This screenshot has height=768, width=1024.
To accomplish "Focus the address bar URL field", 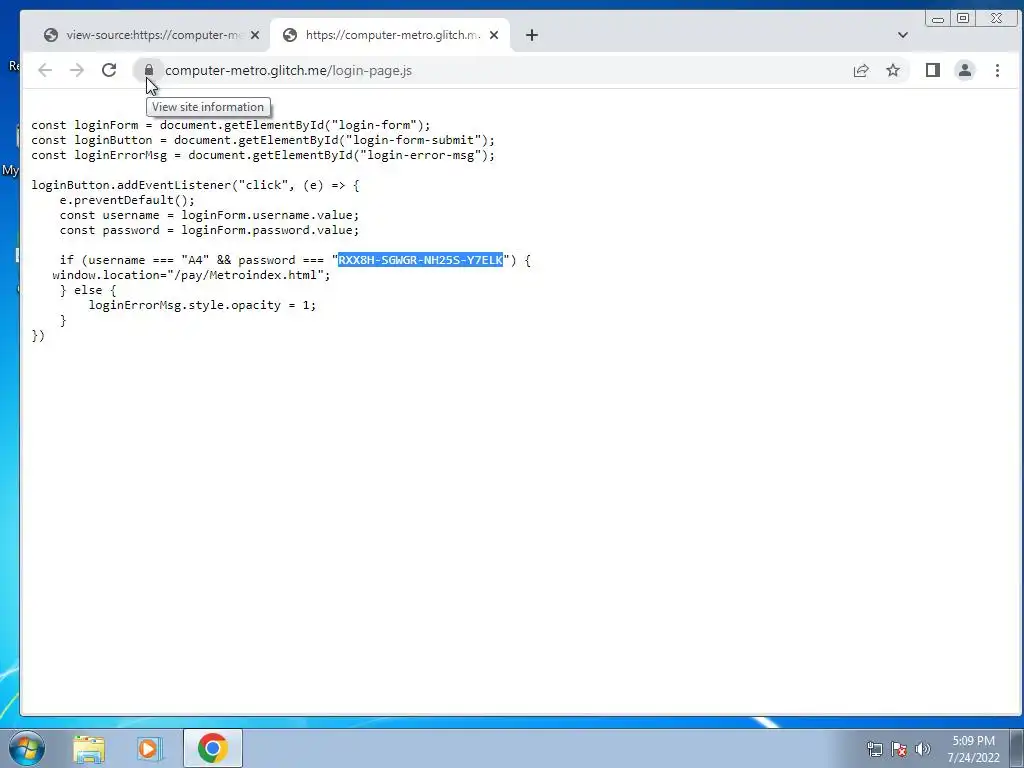I will (503, 71).
